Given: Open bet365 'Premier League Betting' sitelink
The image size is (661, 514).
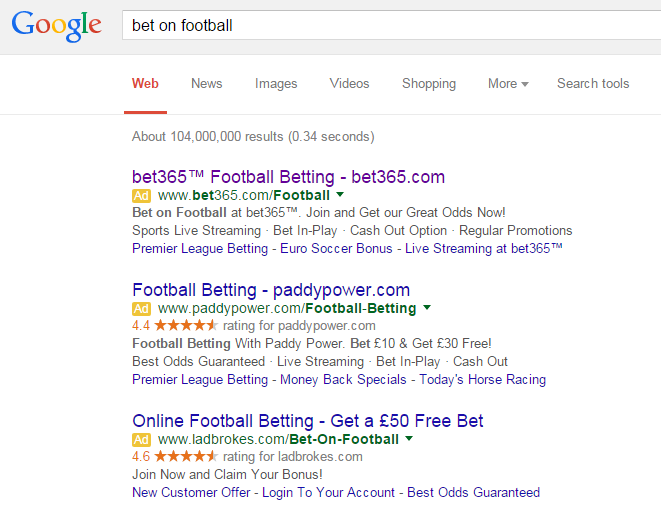Looking at the screenshot, I should click(x=200, y=248).
